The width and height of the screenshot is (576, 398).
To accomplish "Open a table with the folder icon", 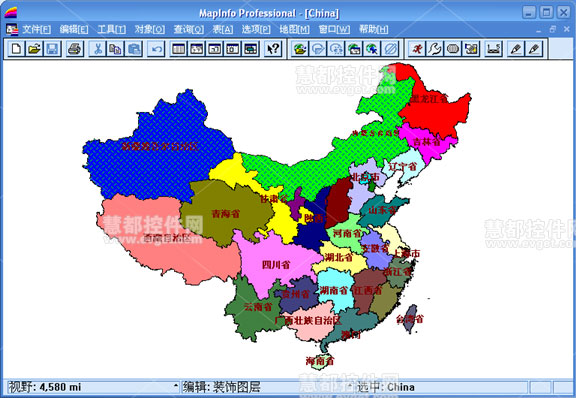I will 34,49.
